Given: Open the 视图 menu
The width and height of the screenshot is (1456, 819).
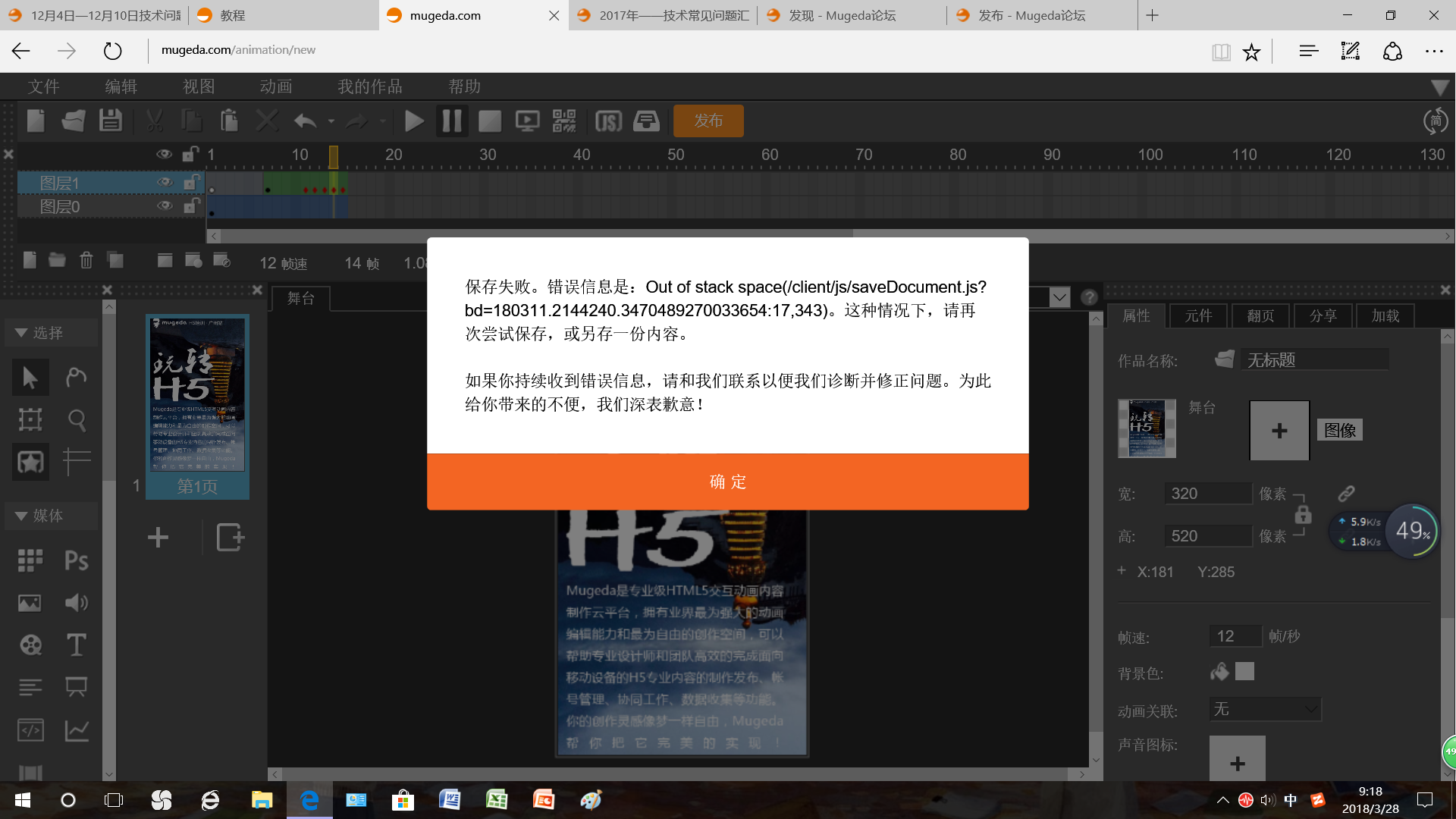Looking at the screenshot, I should coord(199,86).
